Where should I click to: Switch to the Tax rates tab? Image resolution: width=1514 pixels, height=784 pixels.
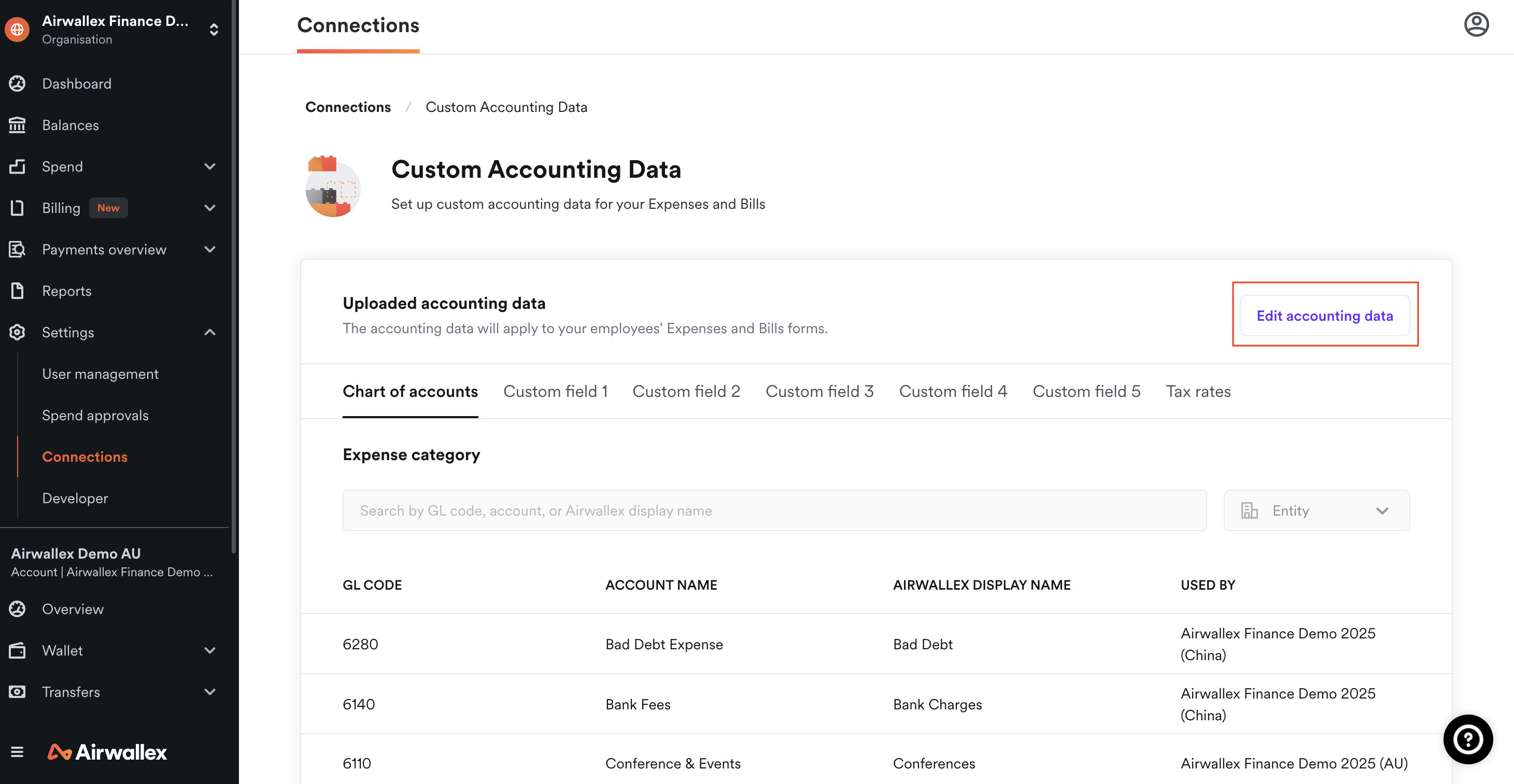click(1198, 391)
